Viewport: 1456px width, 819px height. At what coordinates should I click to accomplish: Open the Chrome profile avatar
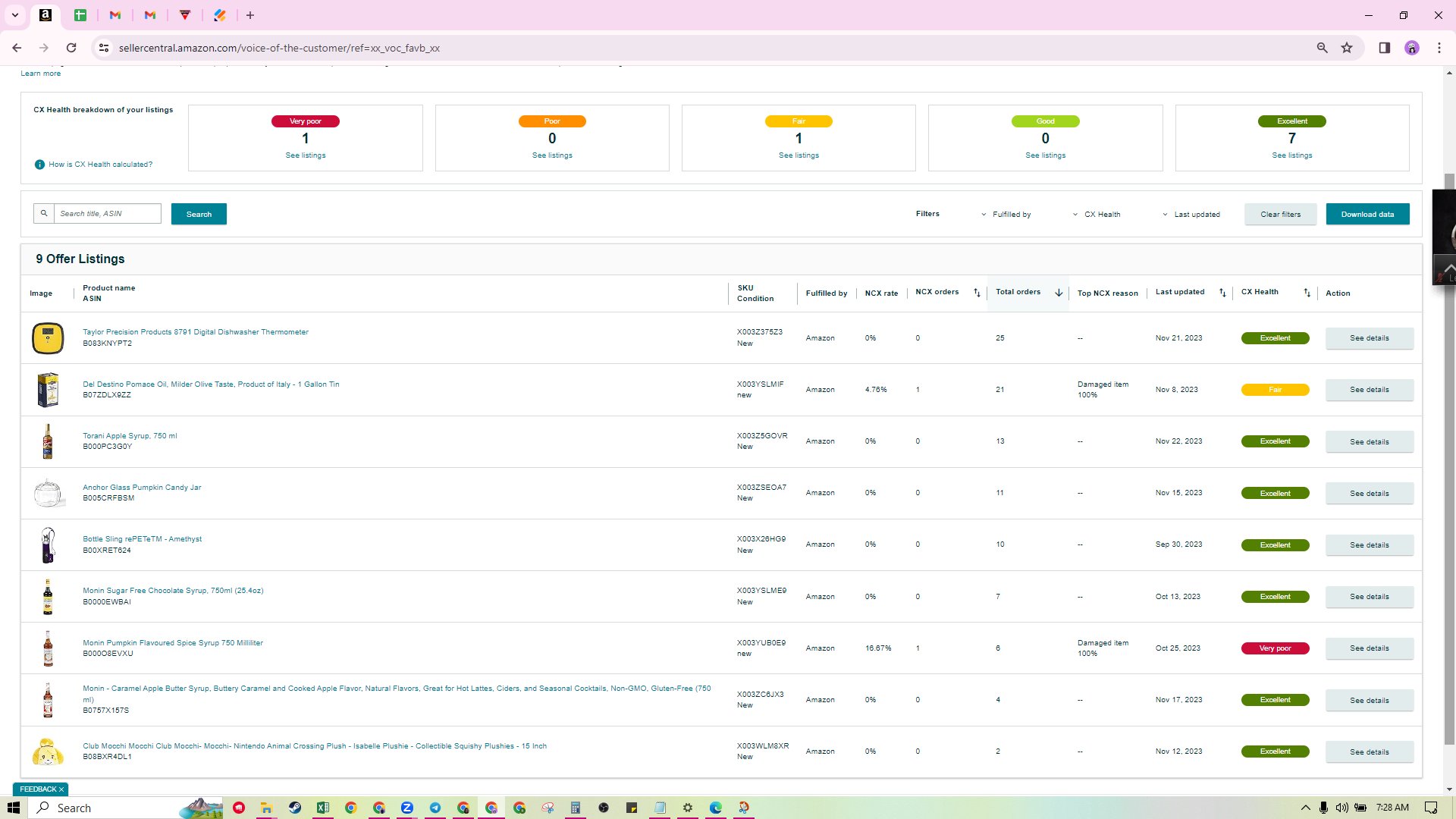pos(1411,48)
